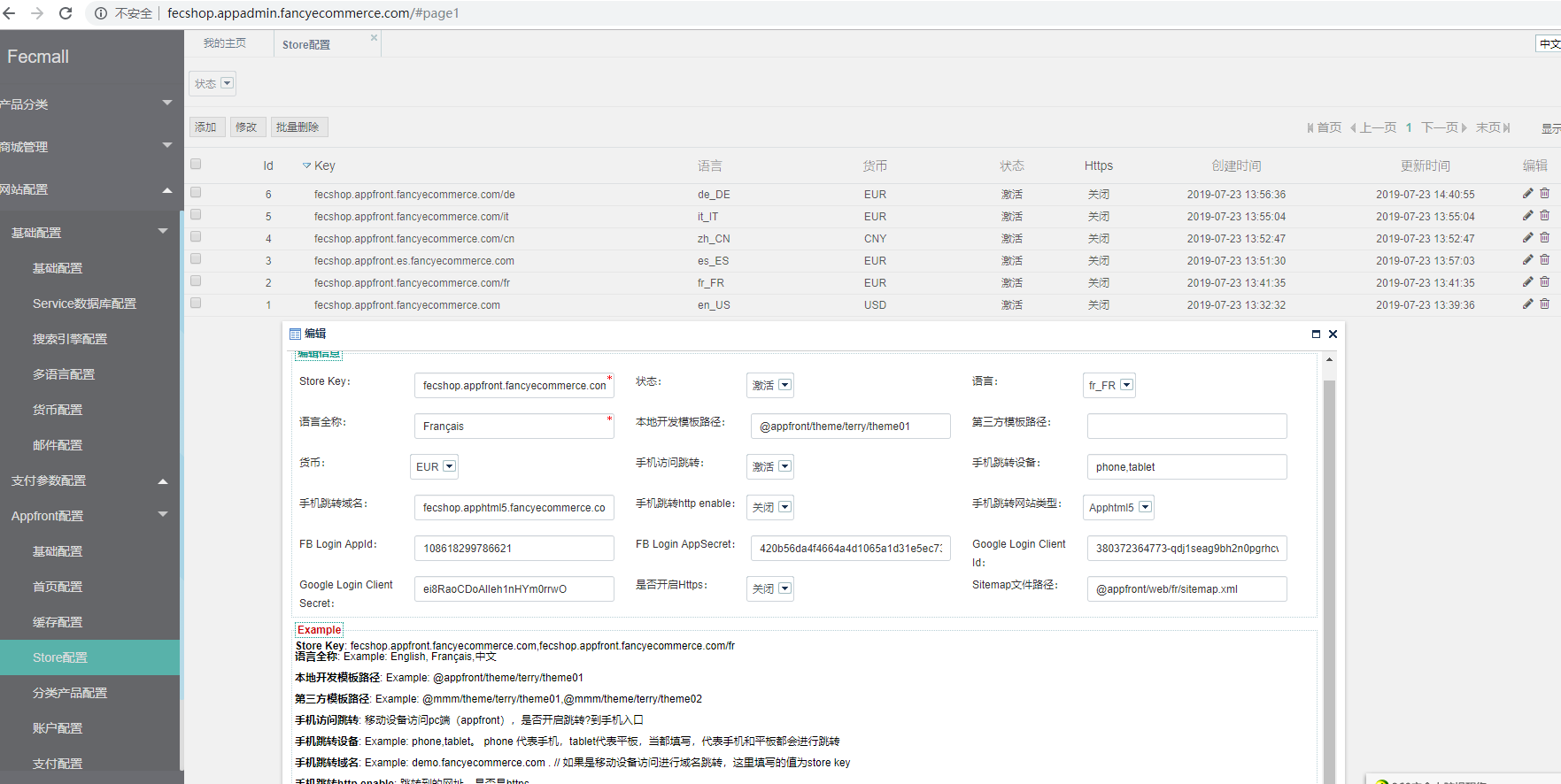Open the 语言 fr_FR dropdown

coord(1109,385)
